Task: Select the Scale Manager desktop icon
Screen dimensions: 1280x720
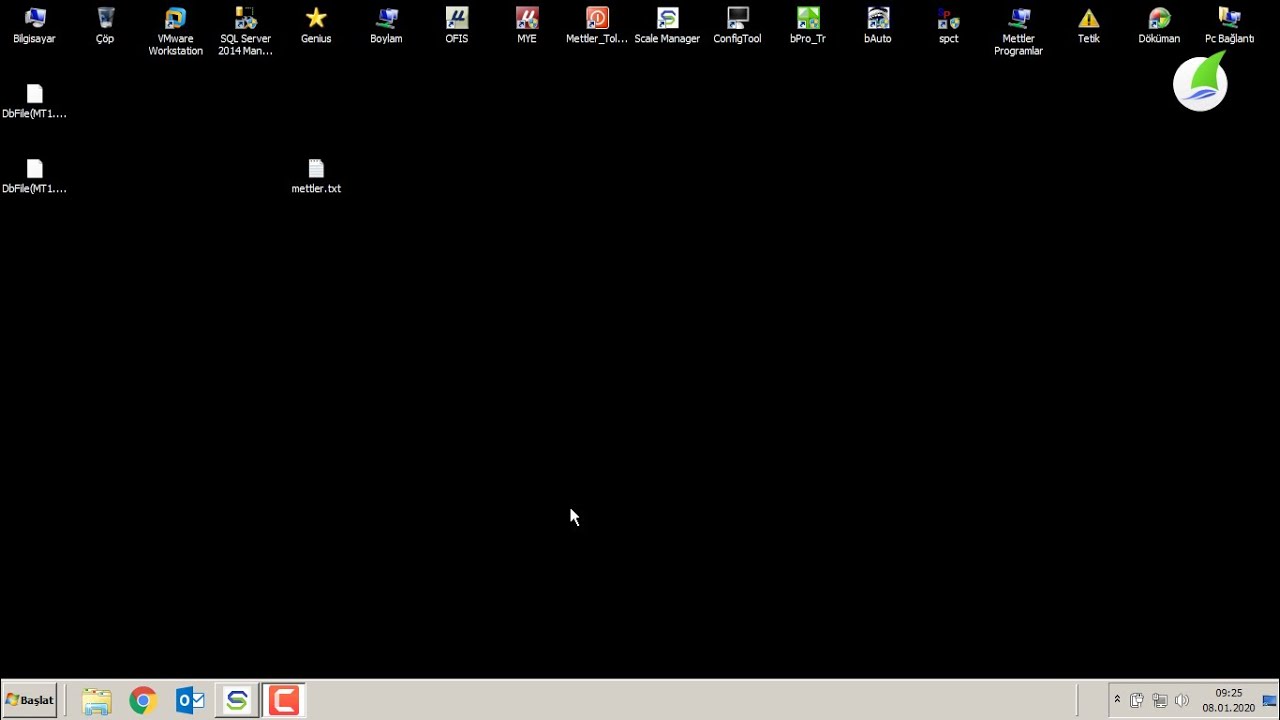Action: pyautogui.click(x=667, y=26)
